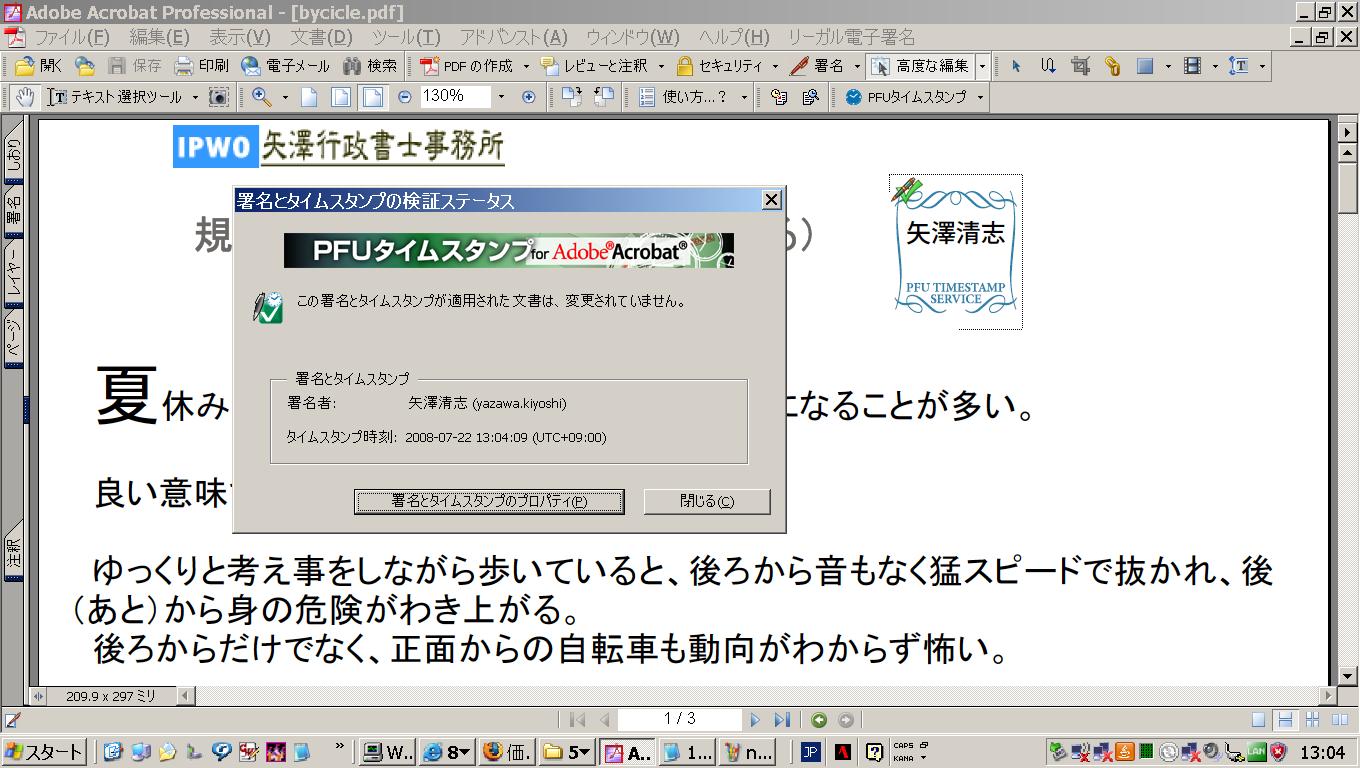Click the binoculars 検索 search button
The image size is (1360, 768).
370,66
